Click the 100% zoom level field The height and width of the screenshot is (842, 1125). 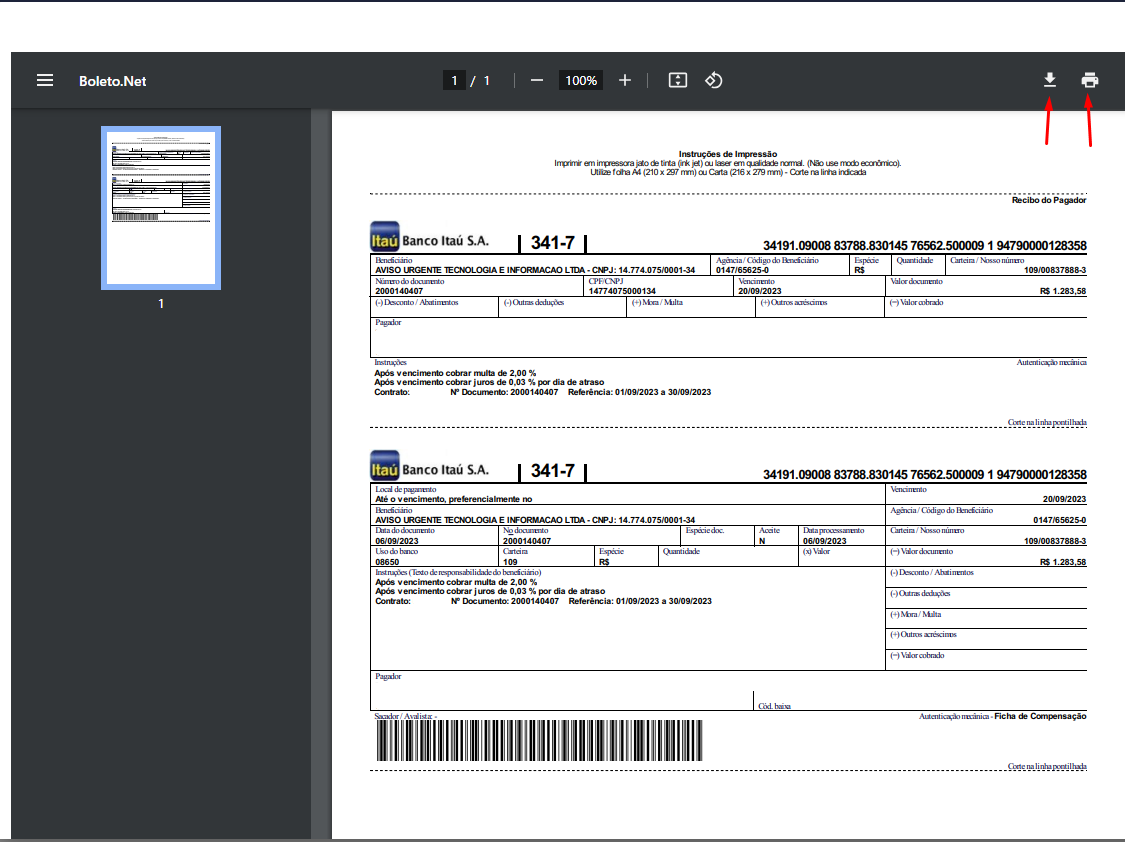click(580, 81)
